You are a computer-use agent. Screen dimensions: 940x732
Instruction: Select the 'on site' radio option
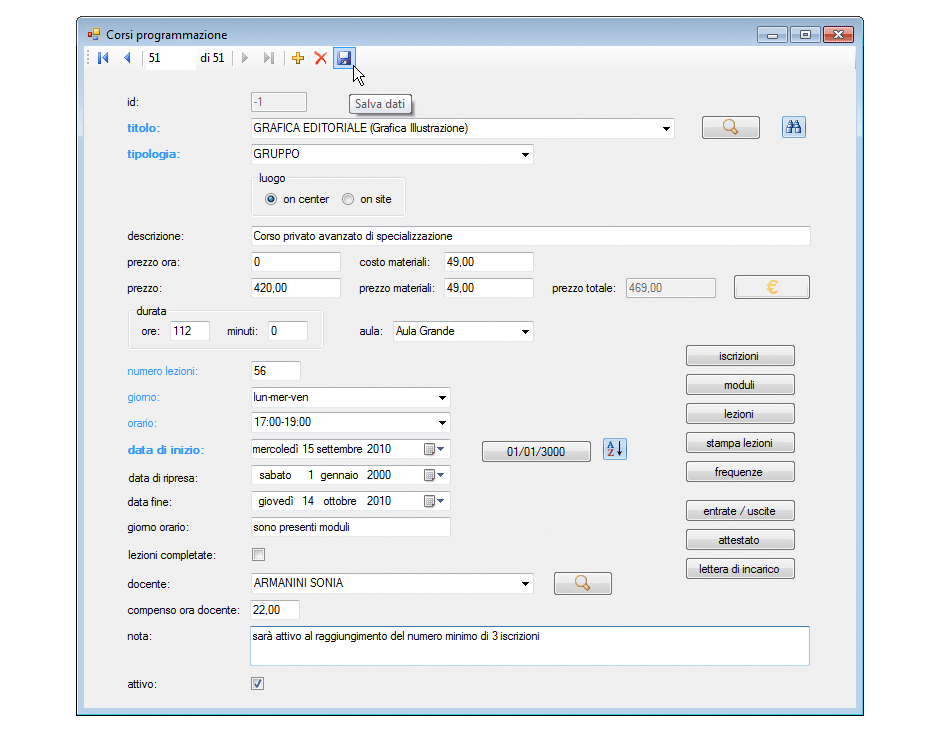pos(348,199)
